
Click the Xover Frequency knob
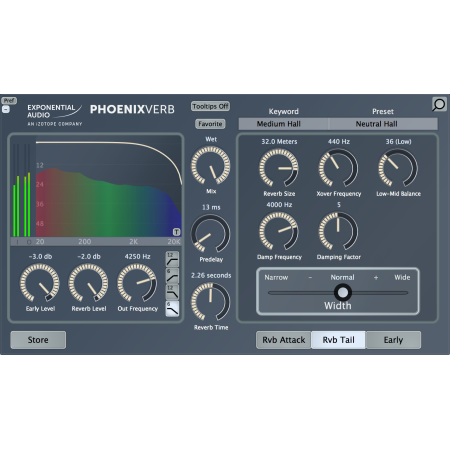tap(338, 168)
